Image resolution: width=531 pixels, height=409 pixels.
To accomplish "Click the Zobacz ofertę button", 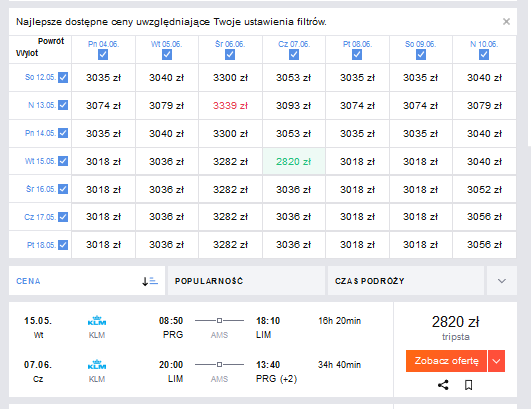I will point(446,361).
